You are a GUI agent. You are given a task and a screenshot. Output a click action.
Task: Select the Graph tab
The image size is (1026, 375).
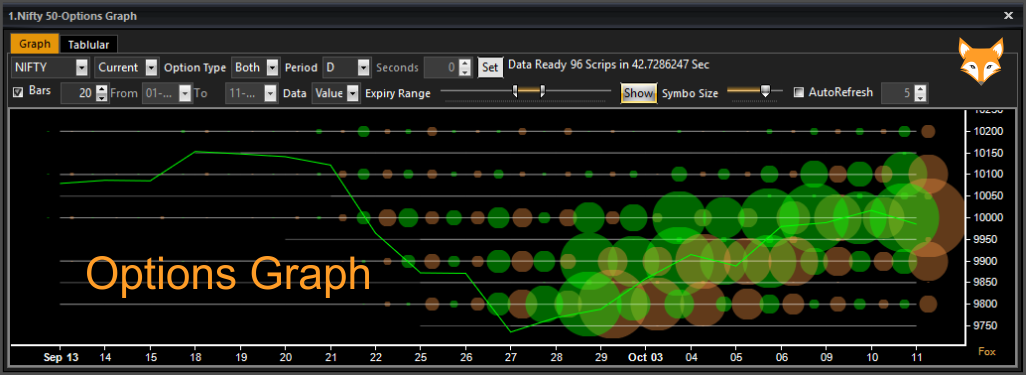pos(35,44)
